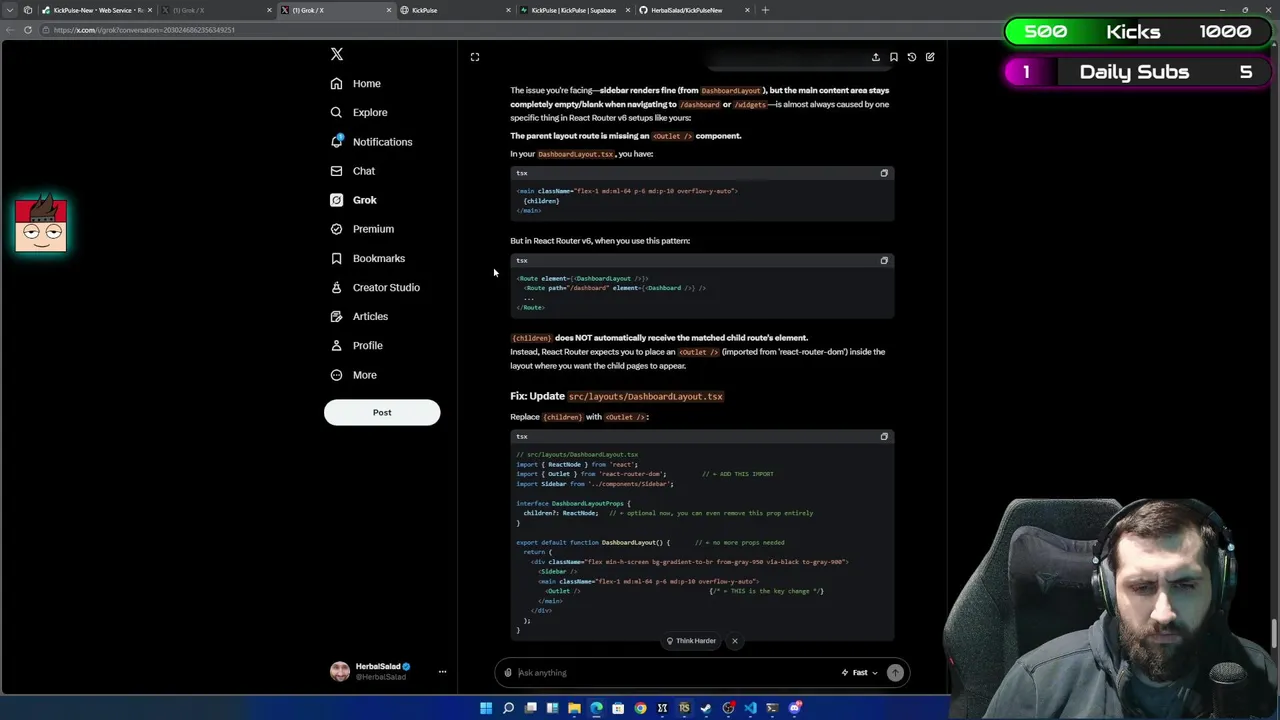Switch to the inactive Grok / X tab
The width and height of the screenshot is (1280, 720).
pos(215,10)
